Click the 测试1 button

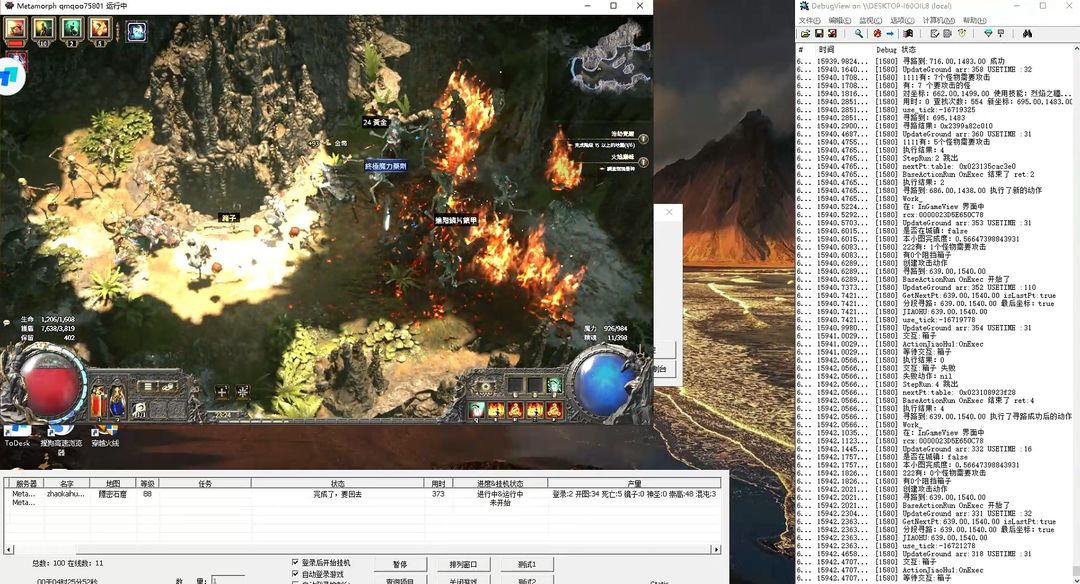pyautogui.click(x=527, y=564)
